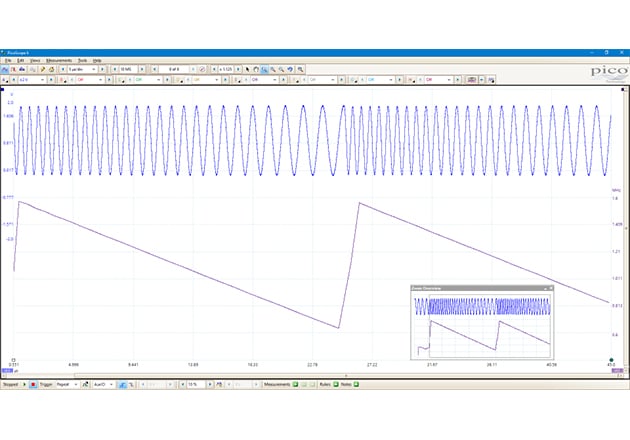630x440 pixels.
Task: Open advanced trigger settings icon
Action: pyautogui.click(x=85, y=385)
